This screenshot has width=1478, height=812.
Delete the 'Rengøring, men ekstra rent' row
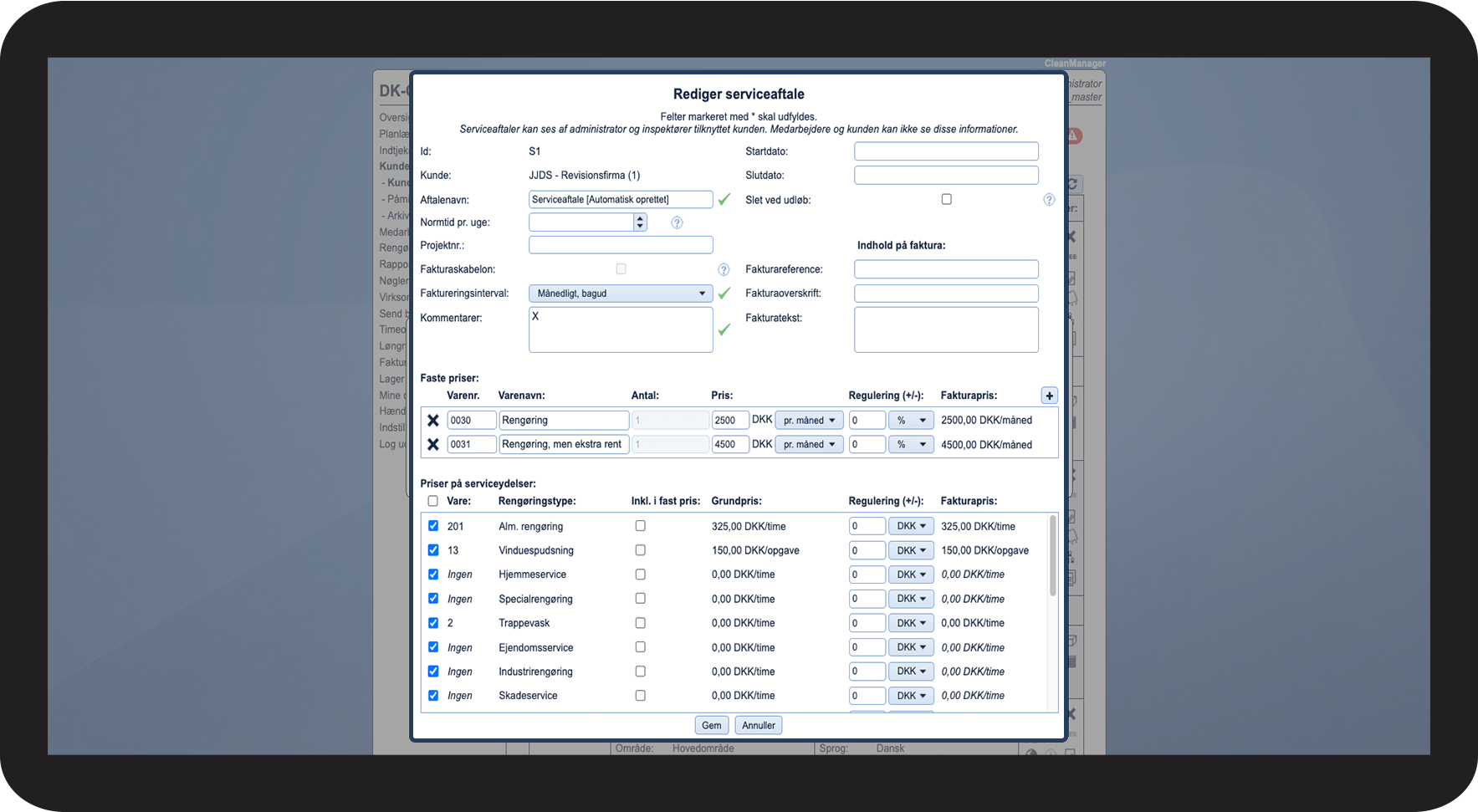pos(432,445)
